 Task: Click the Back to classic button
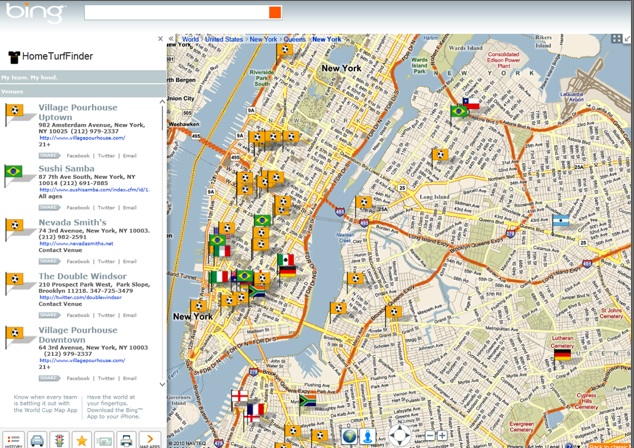point(608,446)
